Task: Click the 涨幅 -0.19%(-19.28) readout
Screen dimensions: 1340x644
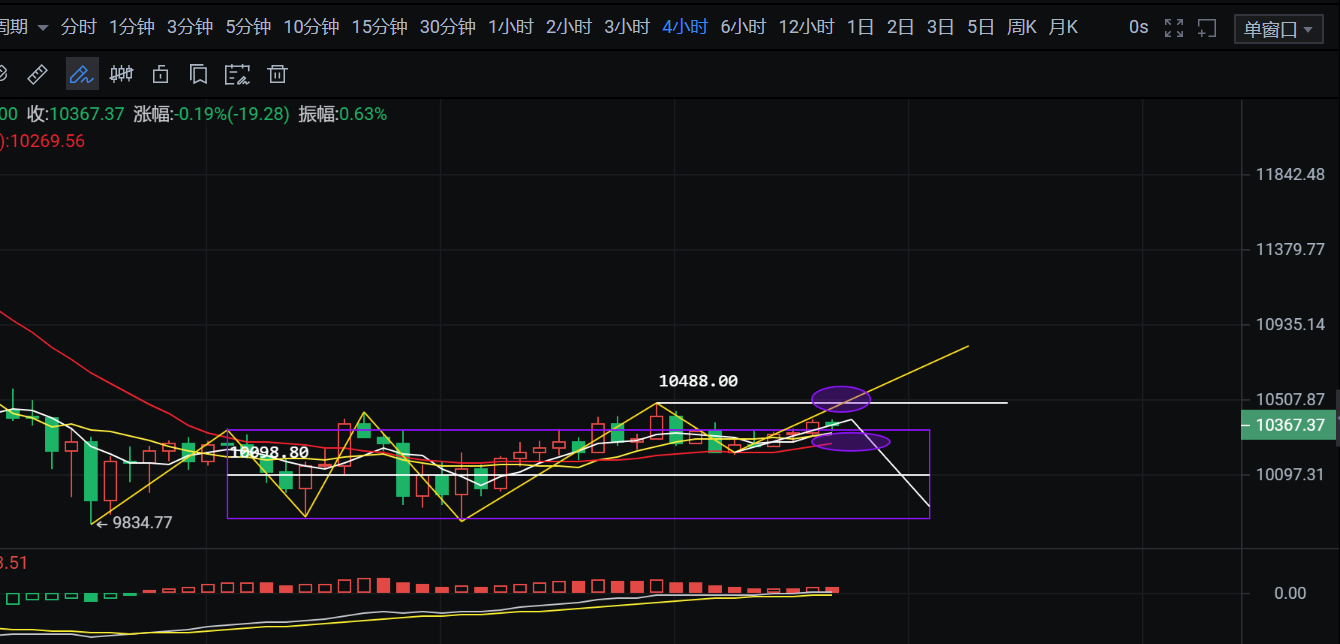Action: 211,114
